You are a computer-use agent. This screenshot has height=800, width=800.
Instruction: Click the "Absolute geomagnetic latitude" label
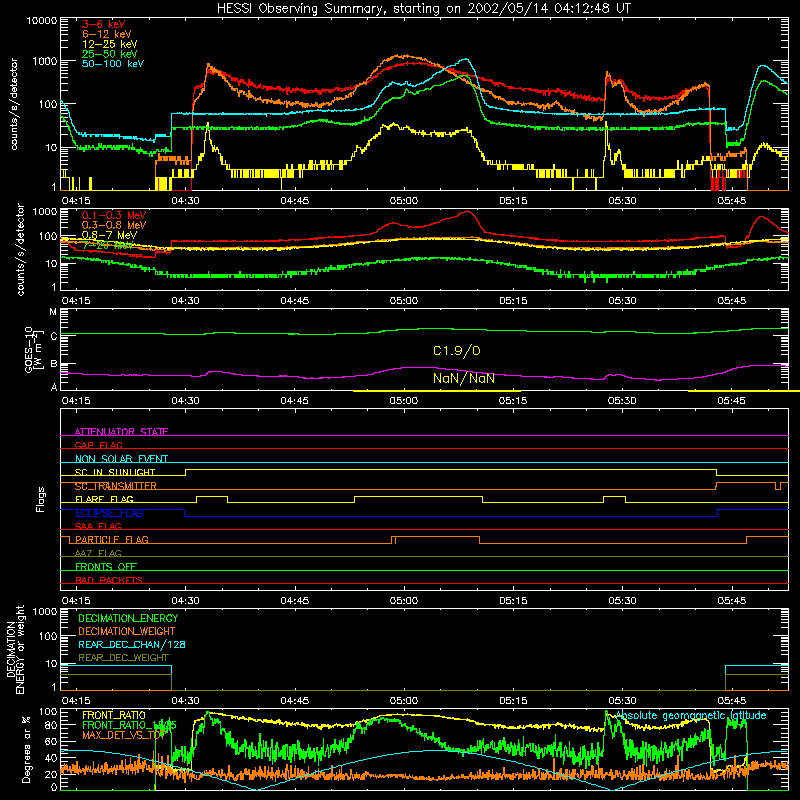coord(691,715)
